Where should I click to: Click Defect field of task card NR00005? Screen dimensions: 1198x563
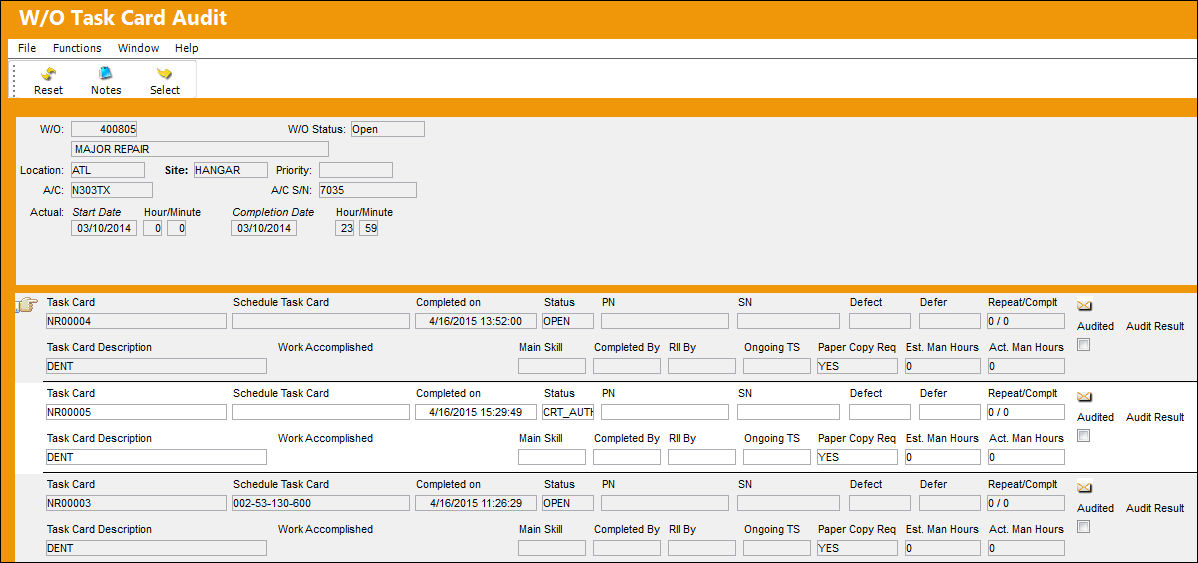coord(879,412)
